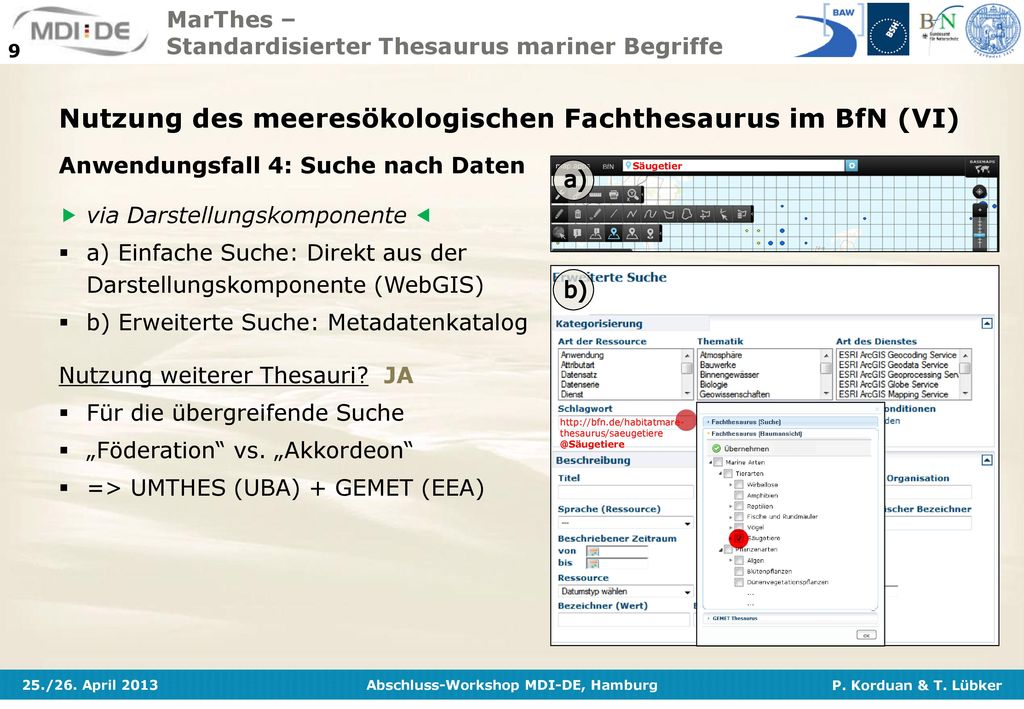
Task: Check the Amphibien checkbox
Action: coord(739,496)
